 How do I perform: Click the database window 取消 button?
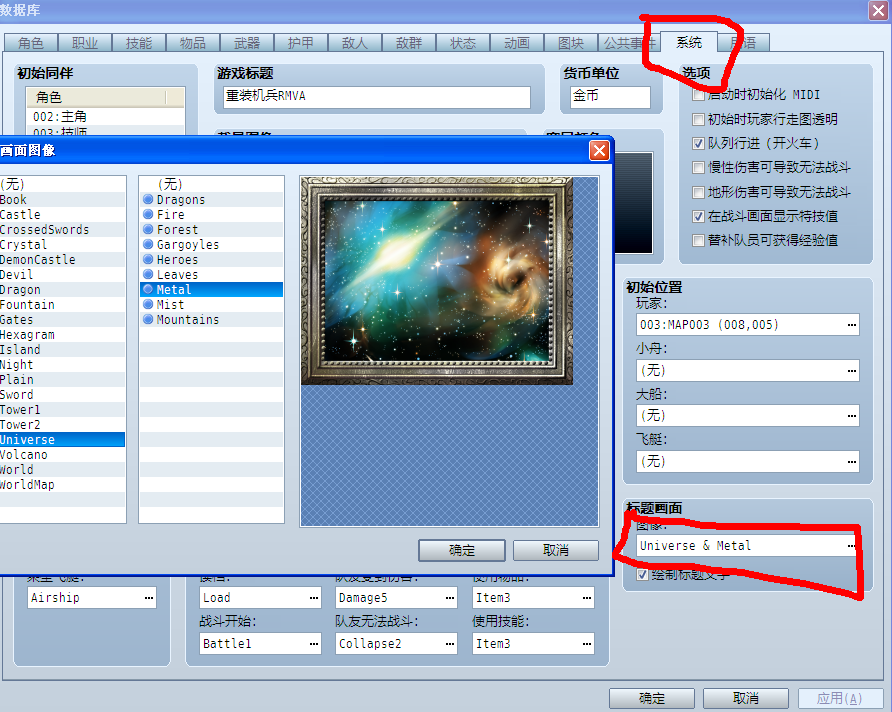[x=746, y=698]
